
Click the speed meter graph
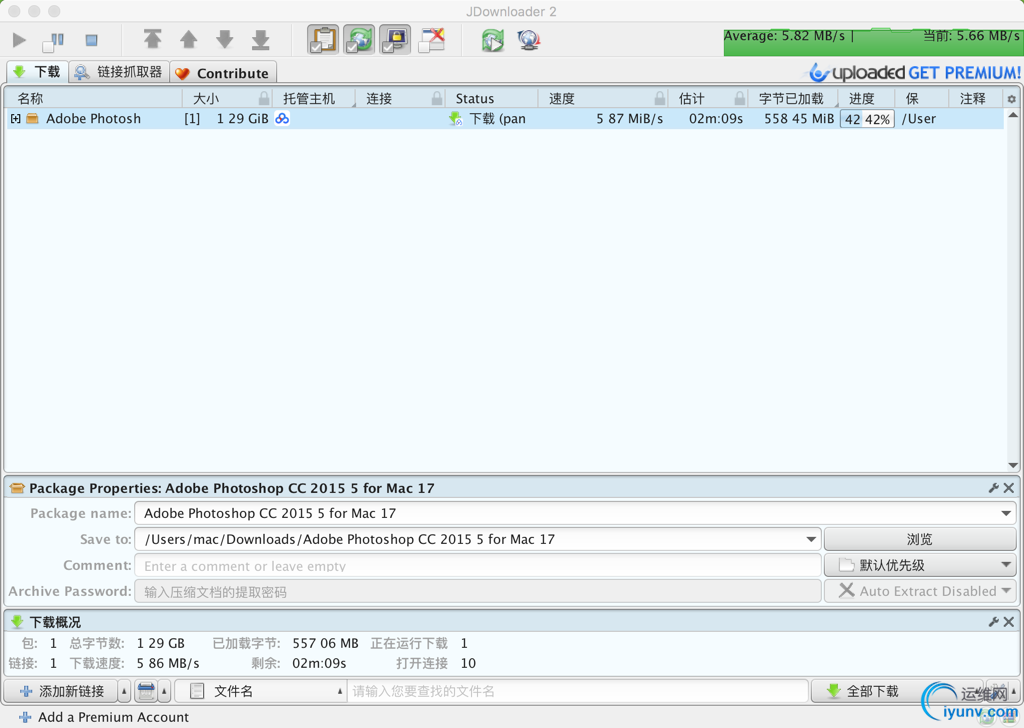point(872,42)
